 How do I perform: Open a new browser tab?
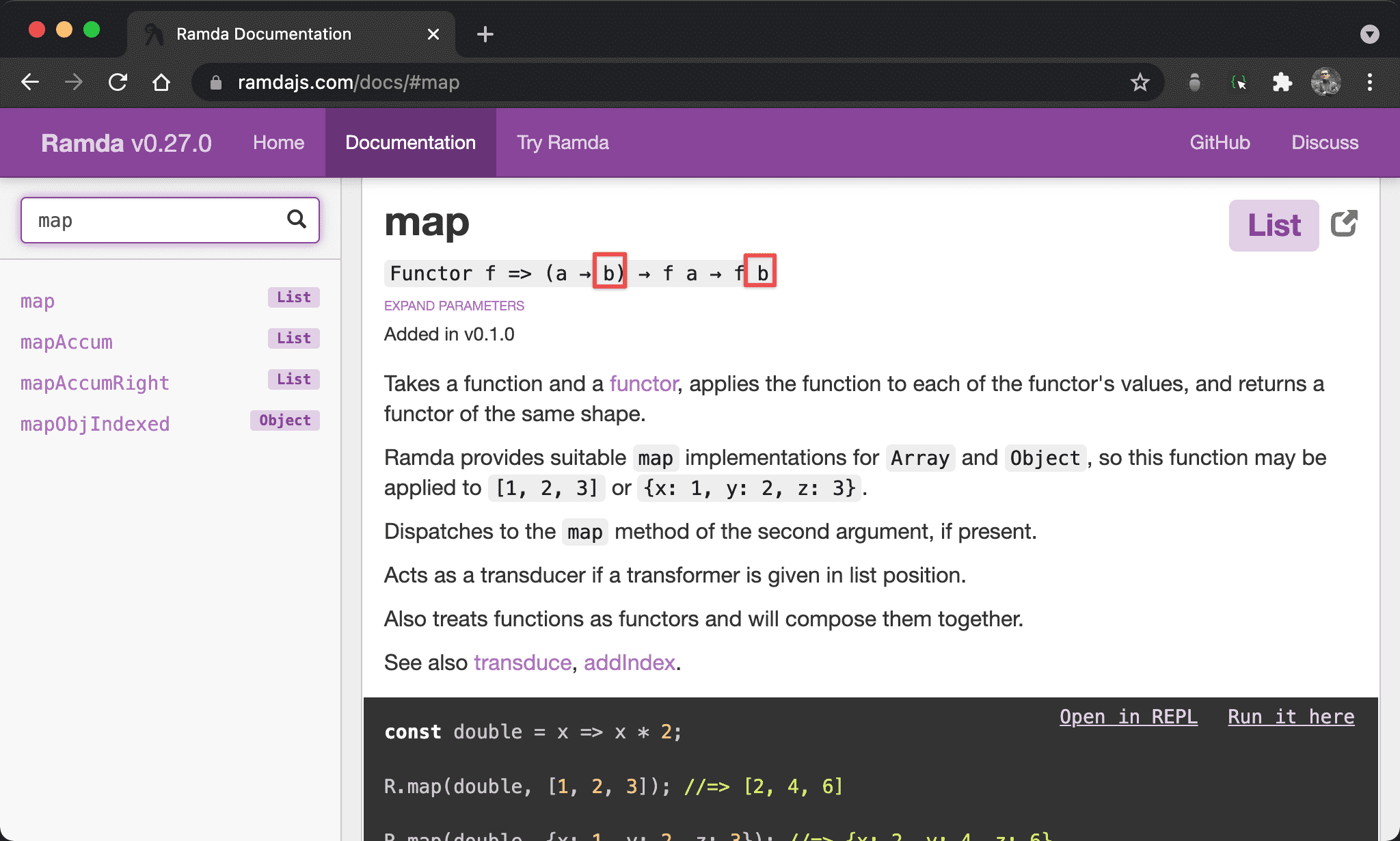(x=485, y=34)
